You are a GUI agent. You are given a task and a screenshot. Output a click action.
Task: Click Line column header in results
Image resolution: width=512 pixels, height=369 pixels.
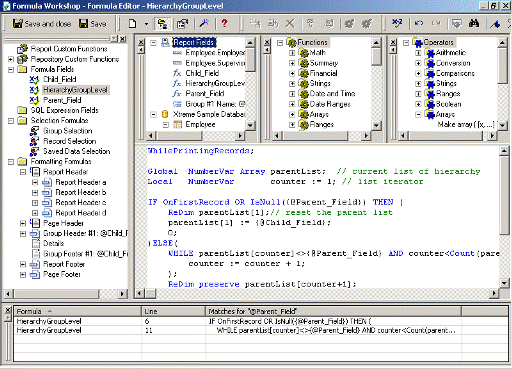coord(173,311)
